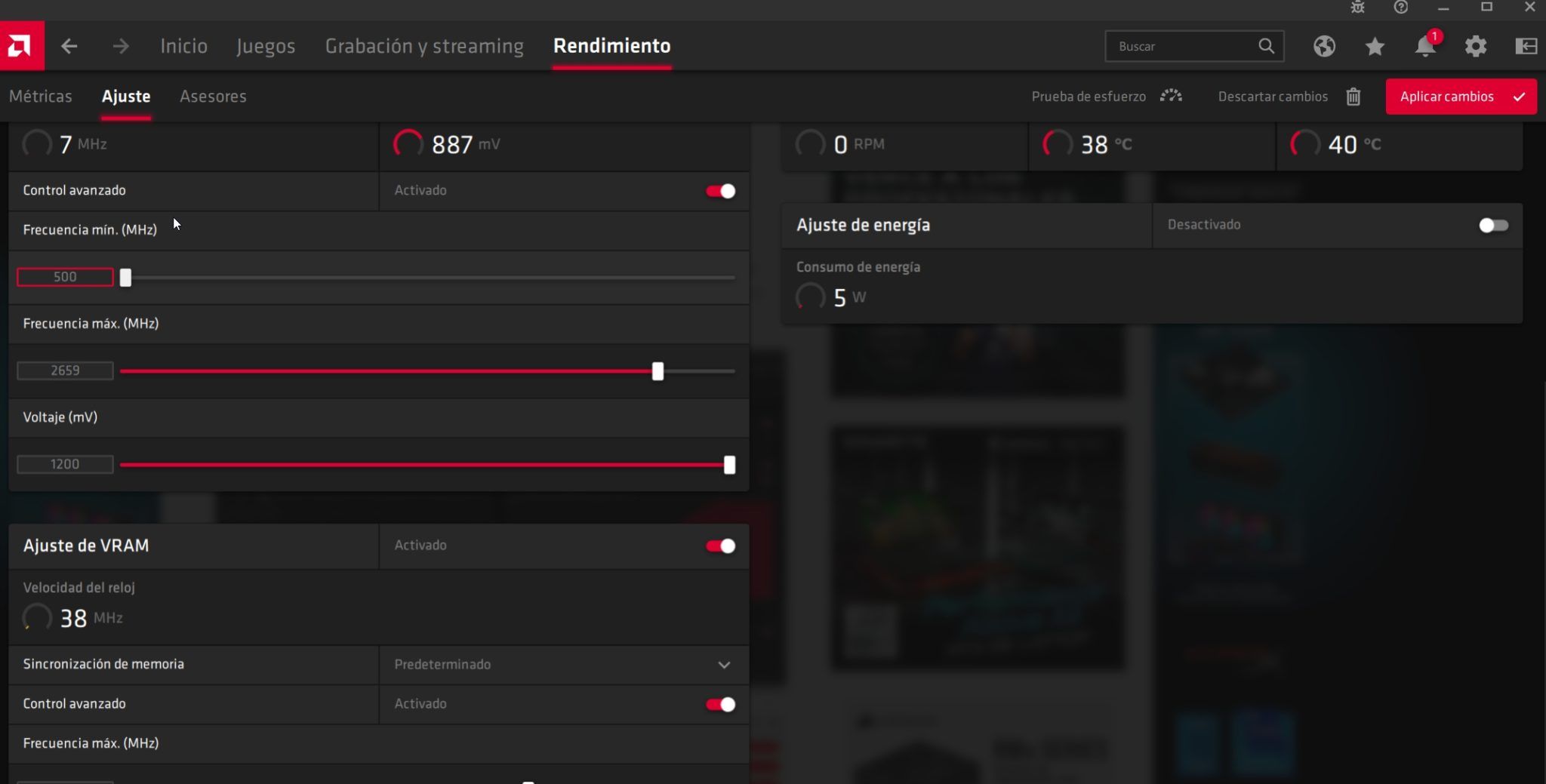
Task: Open the Juegos tab
Action: (x=266, y=46)
